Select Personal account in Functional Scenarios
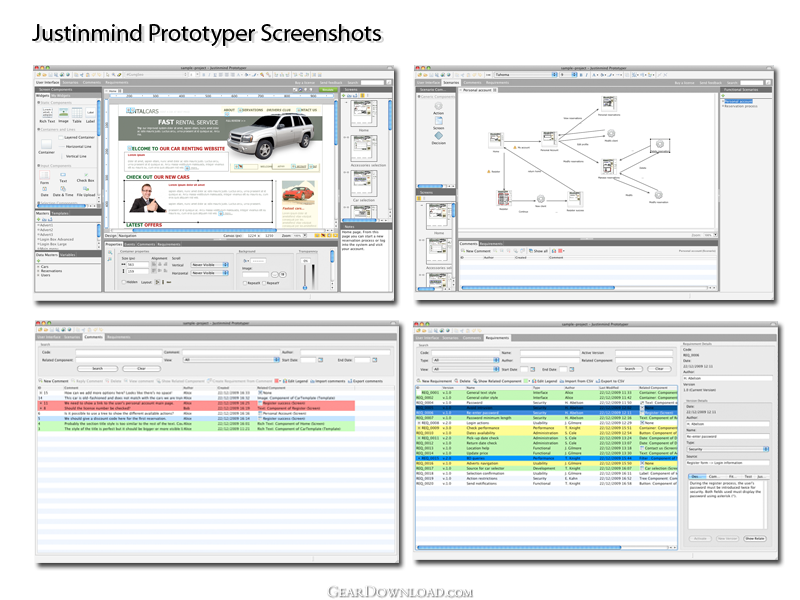Image resolution: width=800 pixels, height=600 pixels. click(739, 101)
